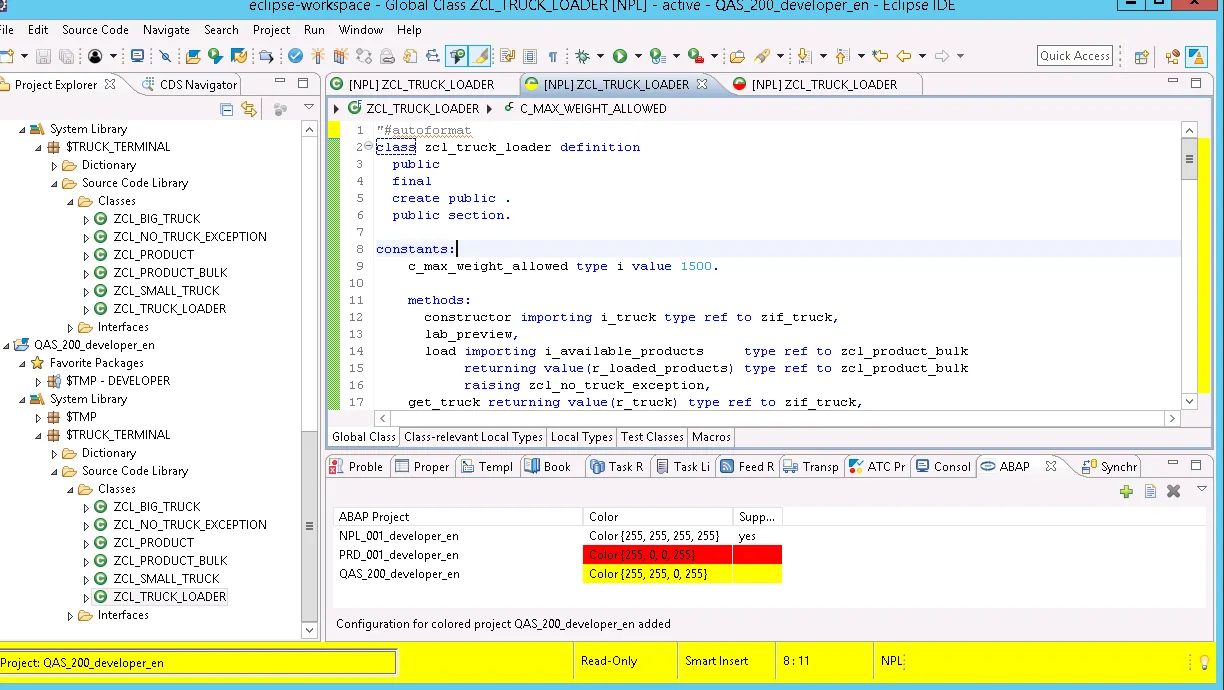
Task: Click the green plus add icon in ABAP view
Action: (x=1126, y=491)
